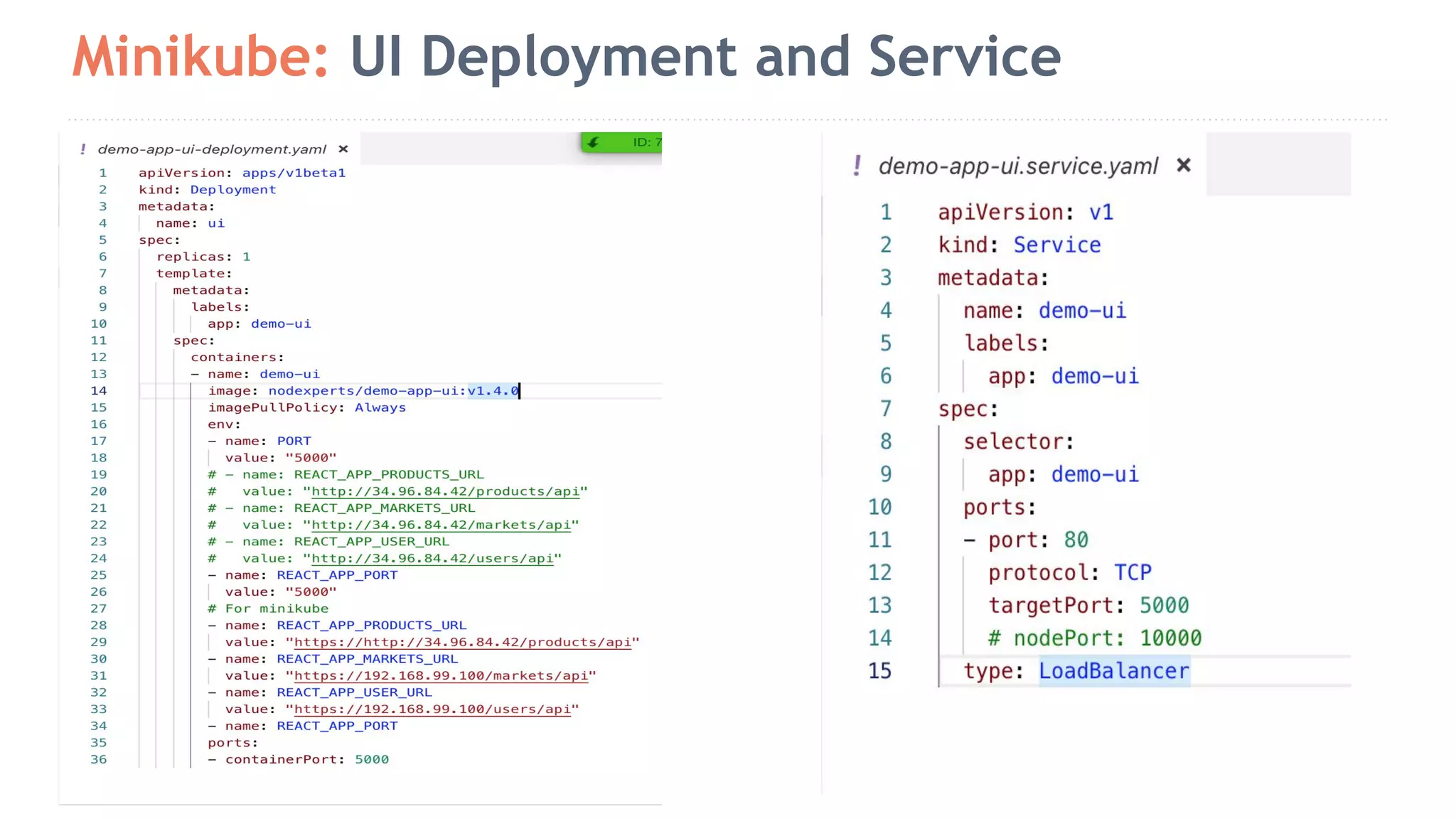Image resolution: width=1456 pixels, height=819 pixels.
Task: Click the commented nodePort 10000 line
Action: click(x=1094, y=638)
